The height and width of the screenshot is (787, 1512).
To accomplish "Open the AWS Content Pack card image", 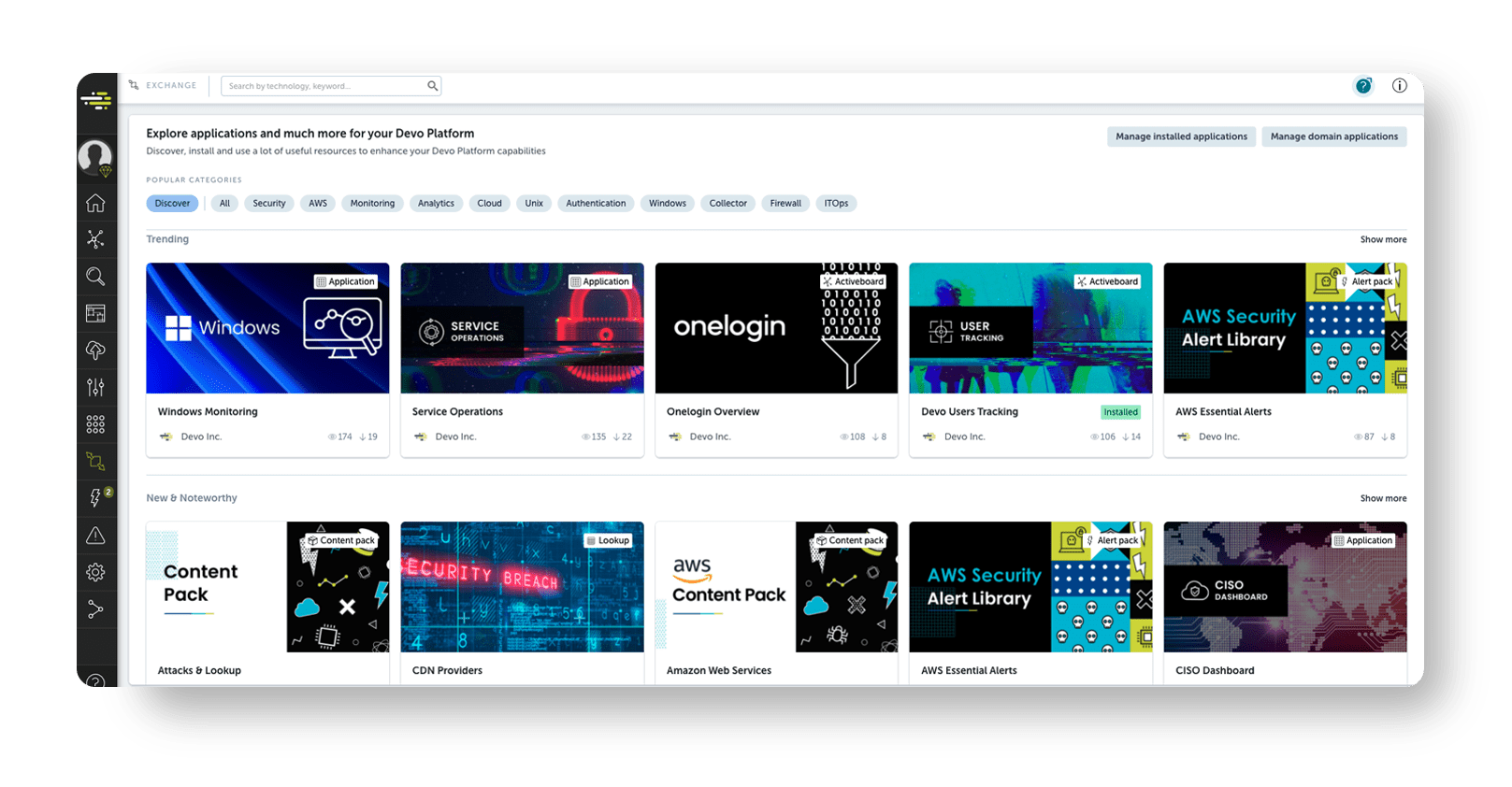I will (x=776, y=587).
